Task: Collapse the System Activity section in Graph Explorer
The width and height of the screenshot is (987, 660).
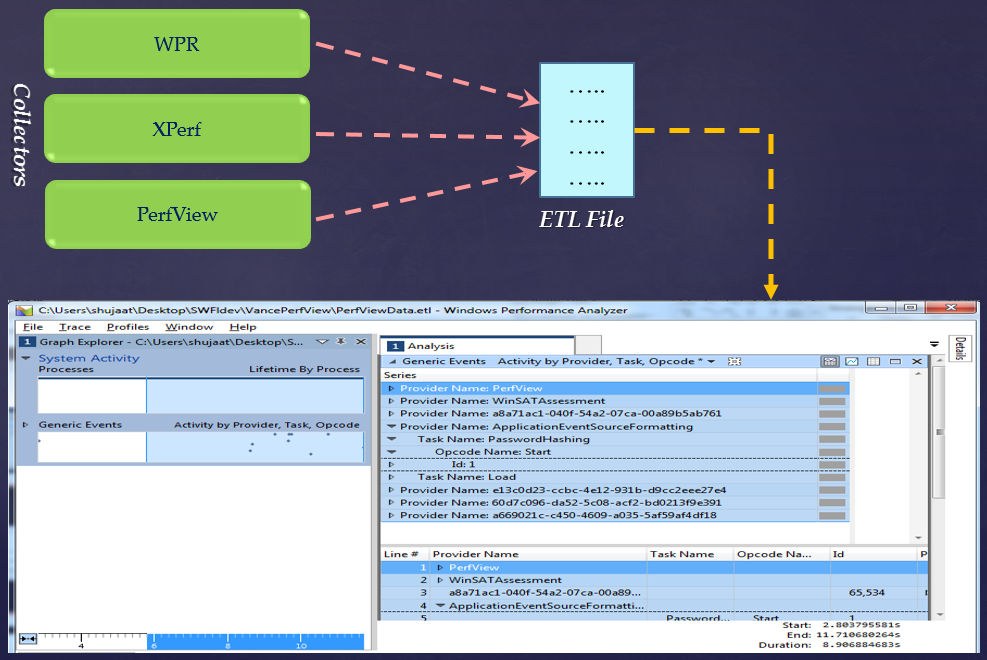Action: click(x=25, y=357)
